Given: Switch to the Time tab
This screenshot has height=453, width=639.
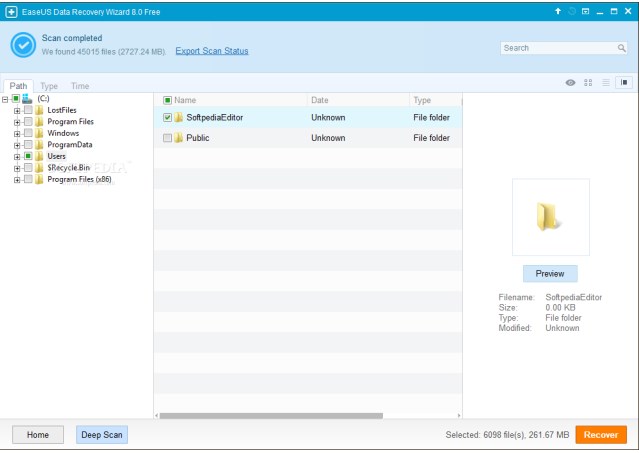Looking at the screenshot, I should click(80, 86).
